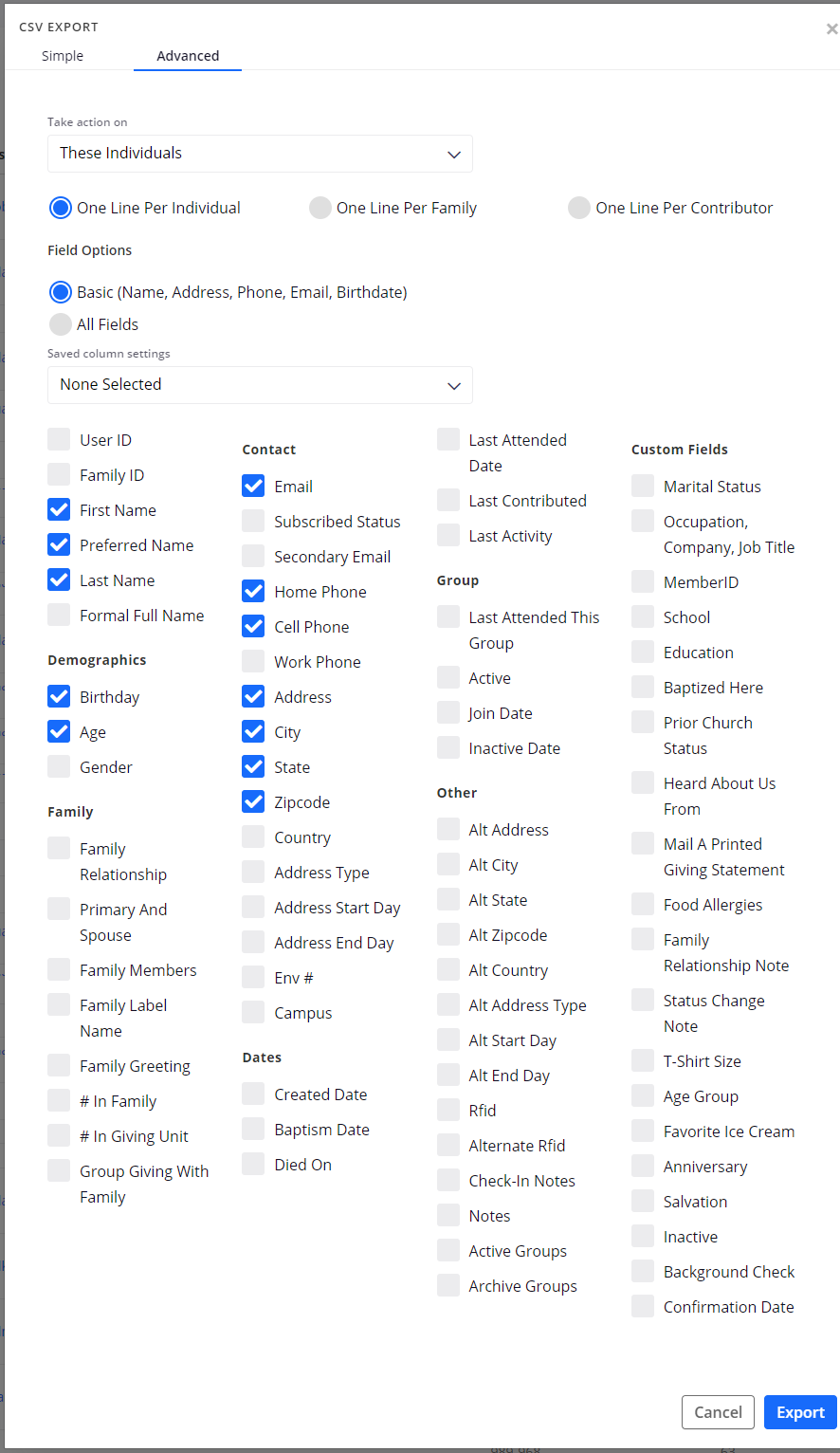
Task: Enable the Last Contributed checkbox
Action: [448, 500]
